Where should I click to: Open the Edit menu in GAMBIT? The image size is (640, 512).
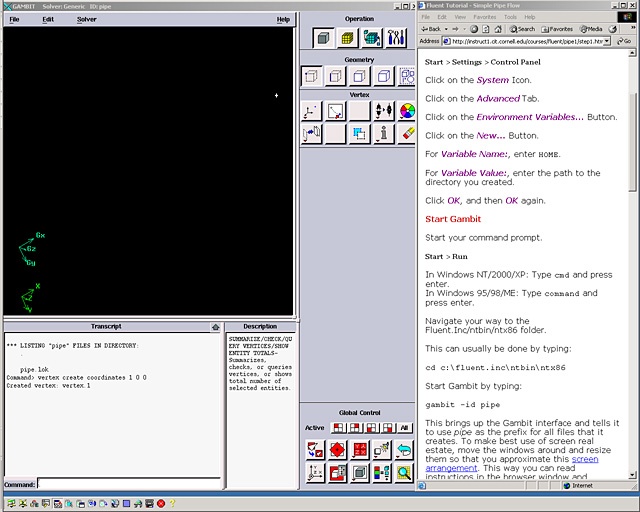pos(48,19)
